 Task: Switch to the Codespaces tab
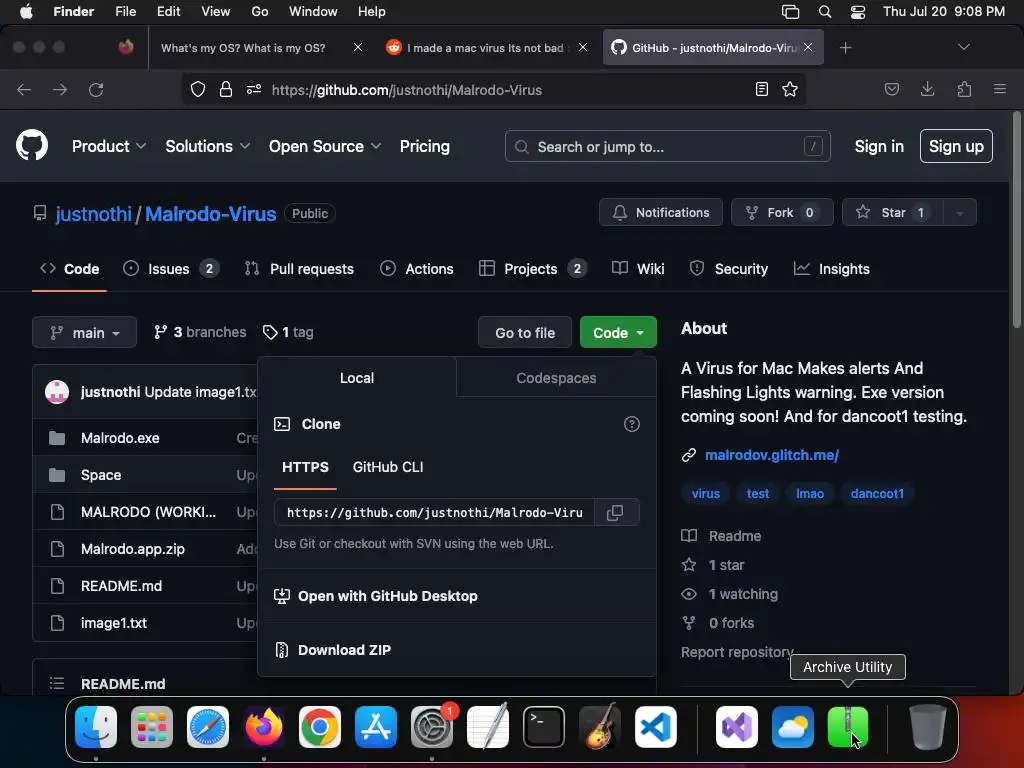[x=556, y=378]
